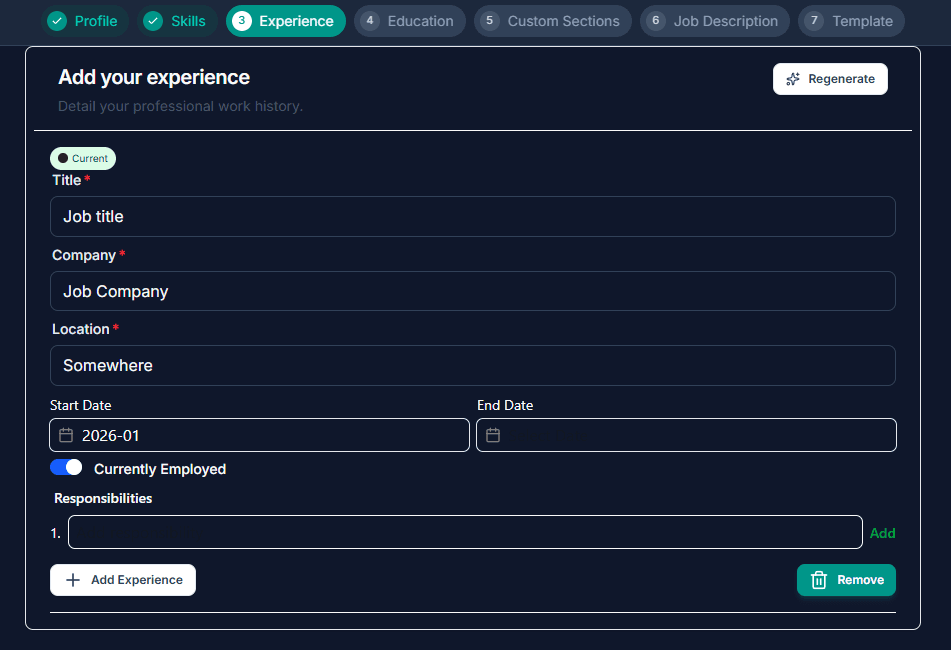Click the Company label

(x=84, y=255)
